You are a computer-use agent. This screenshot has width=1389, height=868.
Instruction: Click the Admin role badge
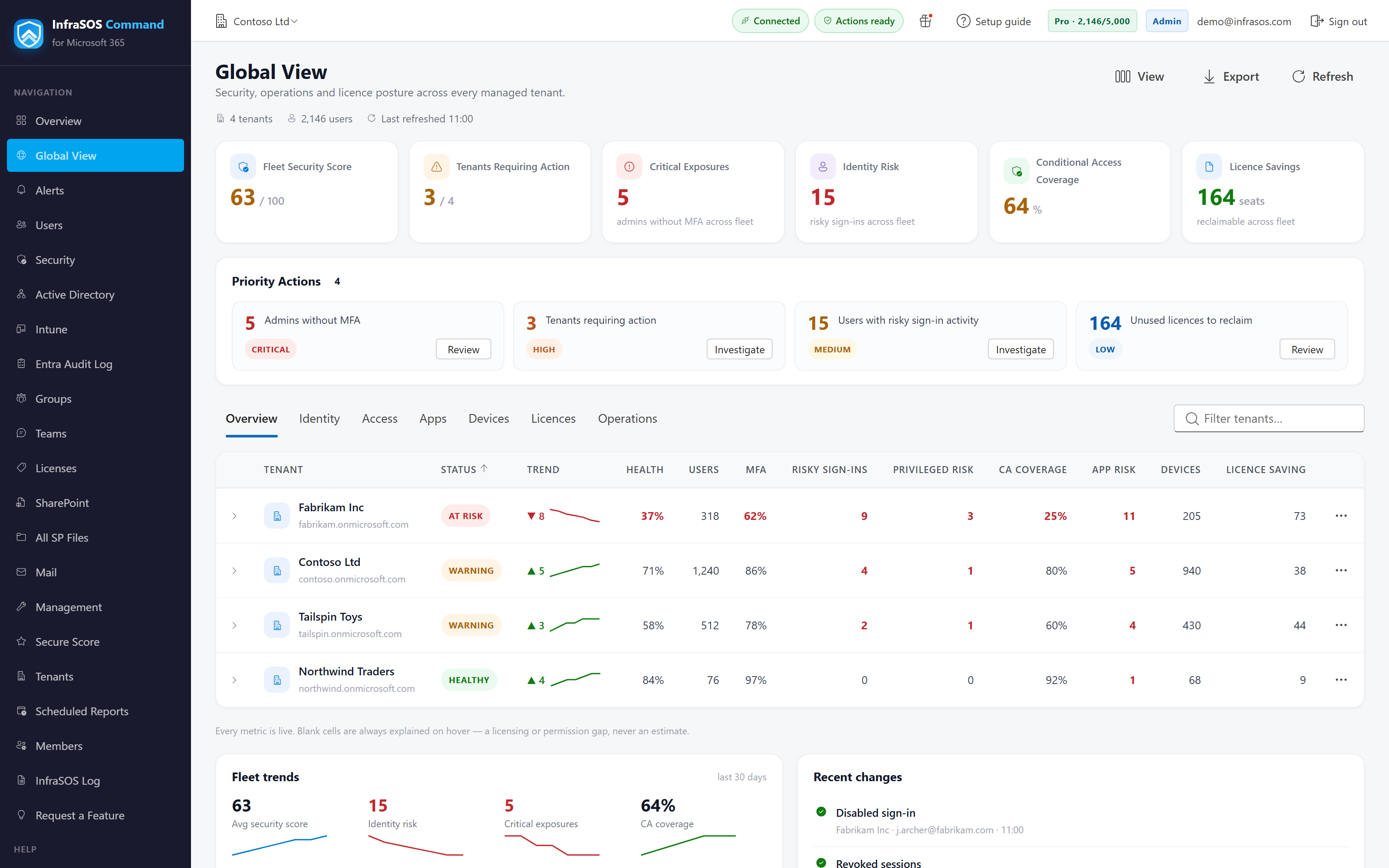pyautogui.click(x=1166, y=21)
